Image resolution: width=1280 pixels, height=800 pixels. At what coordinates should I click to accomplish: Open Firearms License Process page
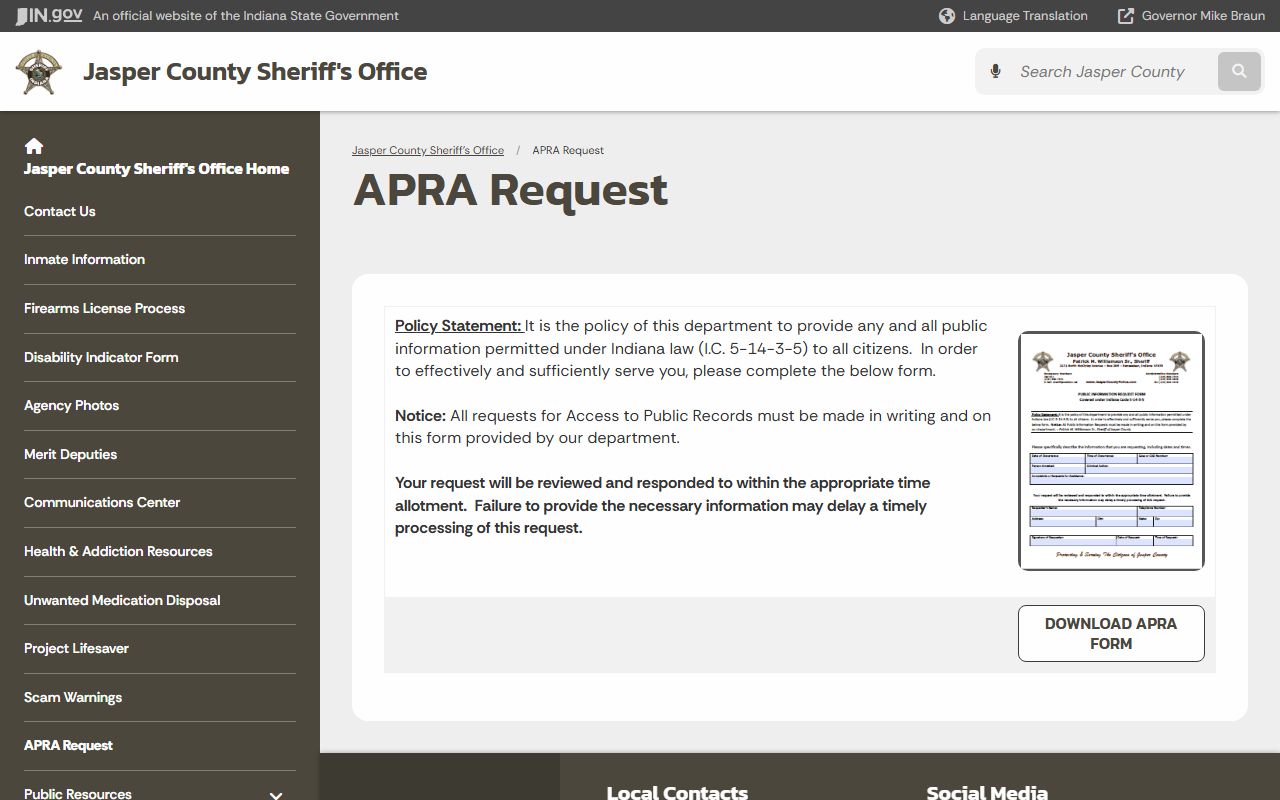click(104, 308)
